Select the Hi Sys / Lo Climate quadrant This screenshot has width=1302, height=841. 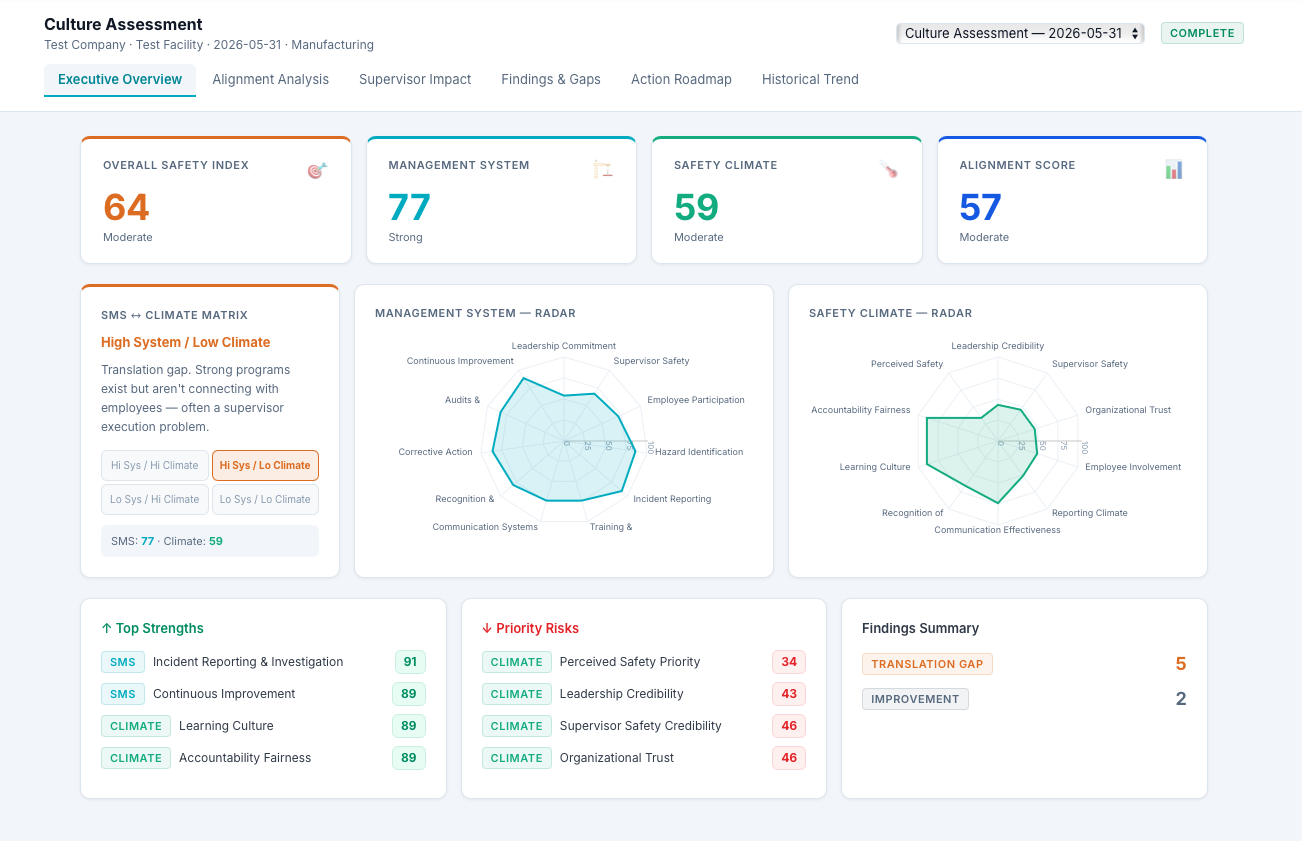pos(265,465)
